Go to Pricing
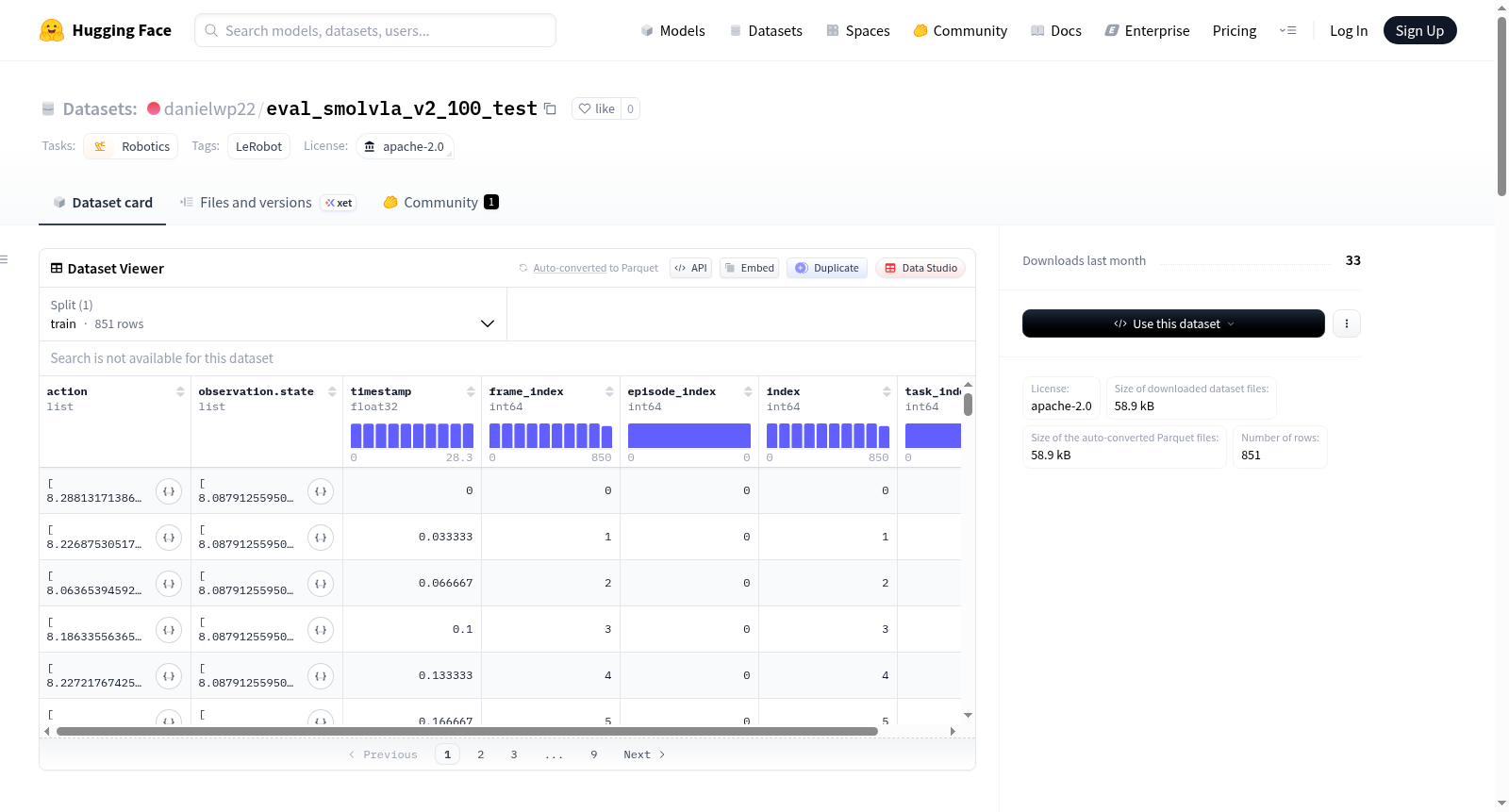1509x812 pixels. pyautogui.click(x=1235, y=30)
